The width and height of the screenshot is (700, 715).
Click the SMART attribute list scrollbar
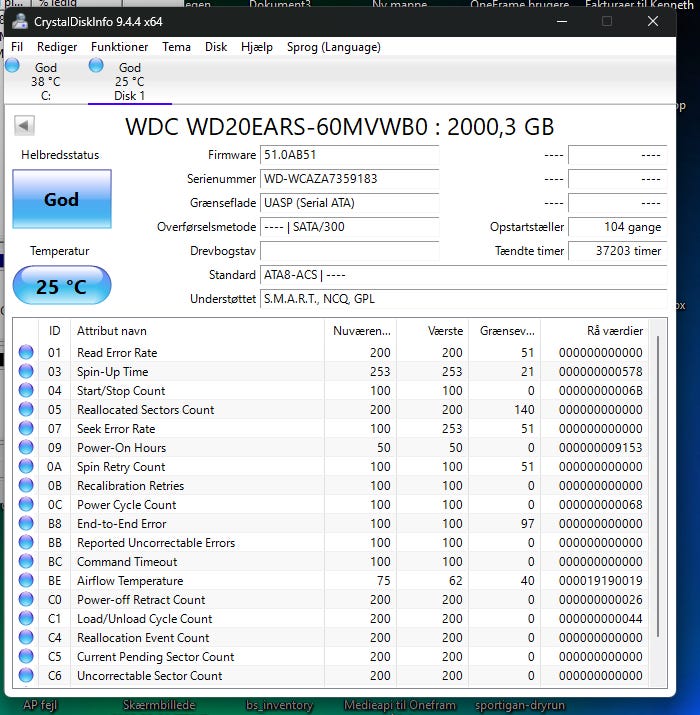click(x=658, y=487)
